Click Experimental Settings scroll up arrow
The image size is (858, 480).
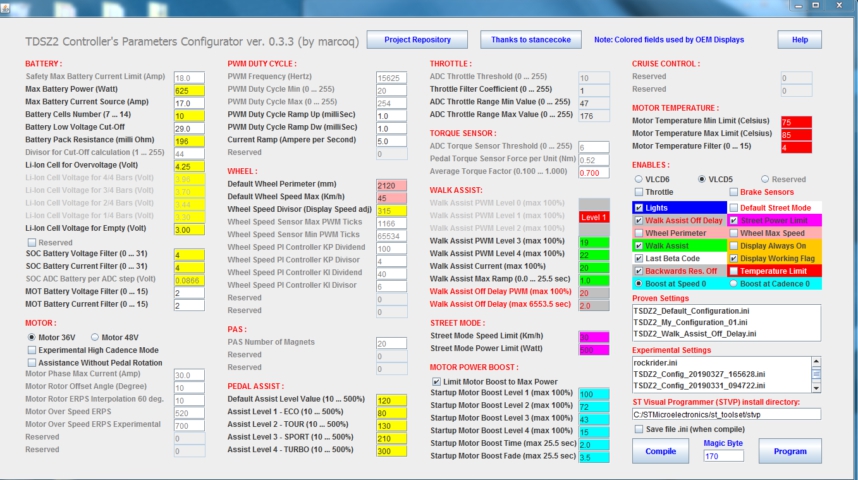[x=816, y=362]
